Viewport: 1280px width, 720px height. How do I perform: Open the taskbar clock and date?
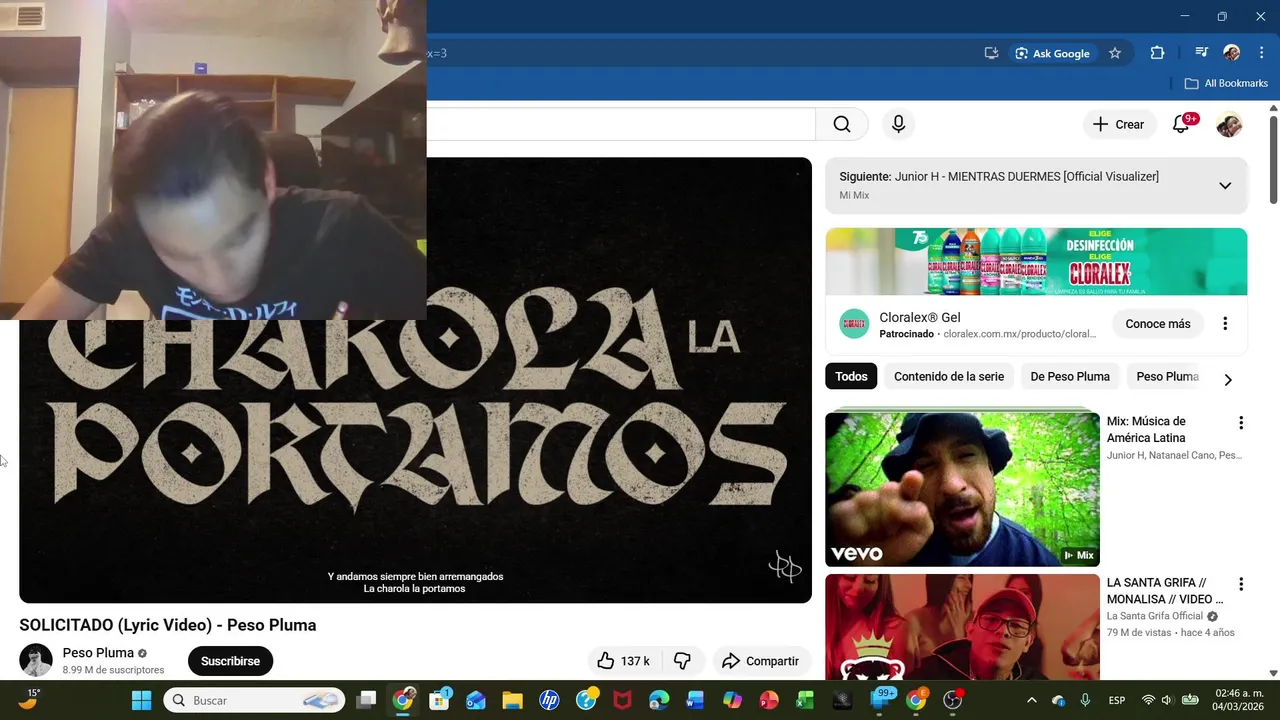pyautogui.click(x=1239, y=700)
